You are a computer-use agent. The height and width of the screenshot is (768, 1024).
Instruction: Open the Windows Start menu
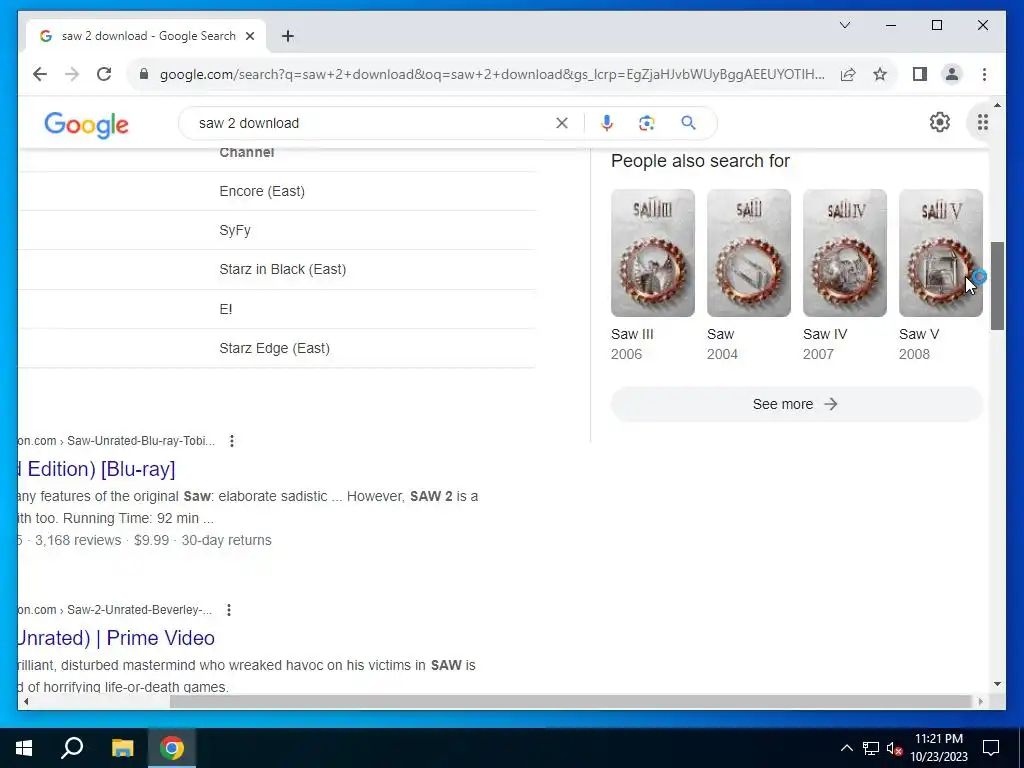24,748
